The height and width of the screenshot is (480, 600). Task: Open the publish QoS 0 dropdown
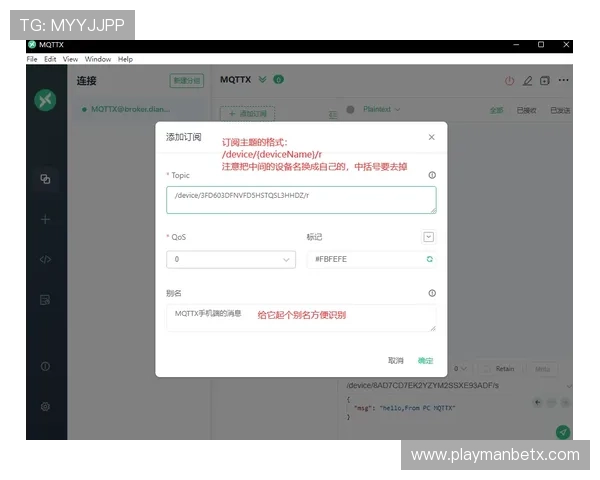click(x=460, y=369)
